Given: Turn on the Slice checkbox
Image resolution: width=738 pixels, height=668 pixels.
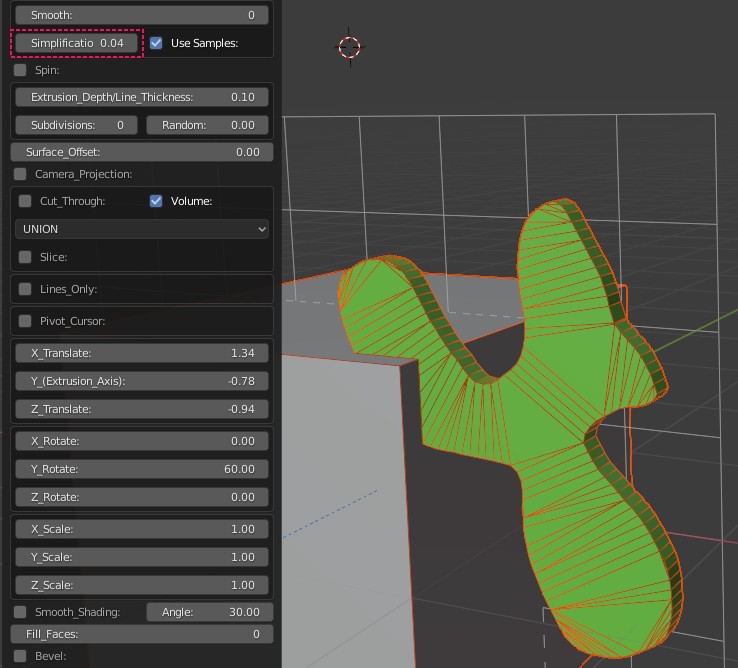Looking at the screenshot, I should (25, 257).
